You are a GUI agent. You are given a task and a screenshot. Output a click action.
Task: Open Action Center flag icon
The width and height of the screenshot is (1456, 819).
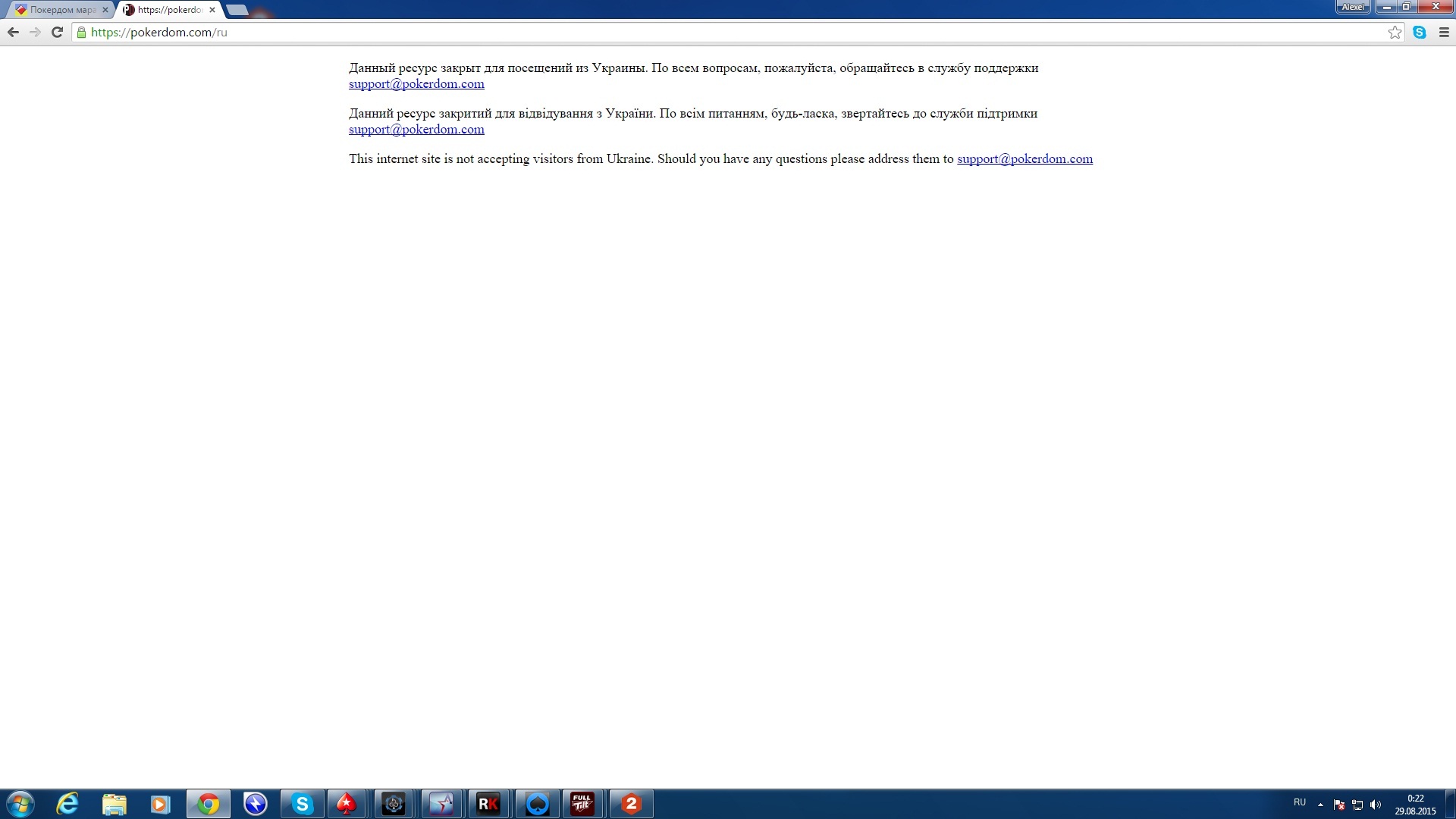point(1339,805)
